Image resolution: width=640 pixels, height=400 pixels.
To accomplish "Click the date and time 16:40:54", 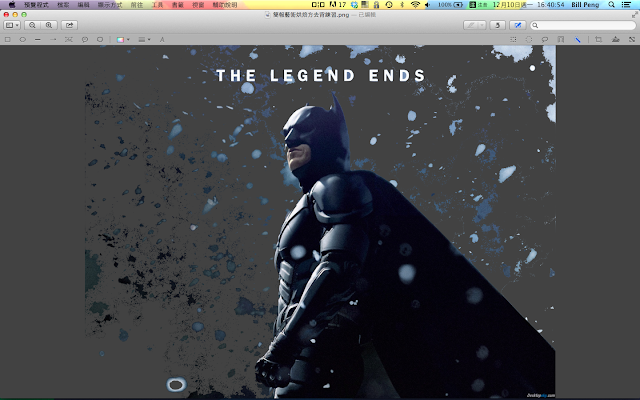I will coord(529,5).
